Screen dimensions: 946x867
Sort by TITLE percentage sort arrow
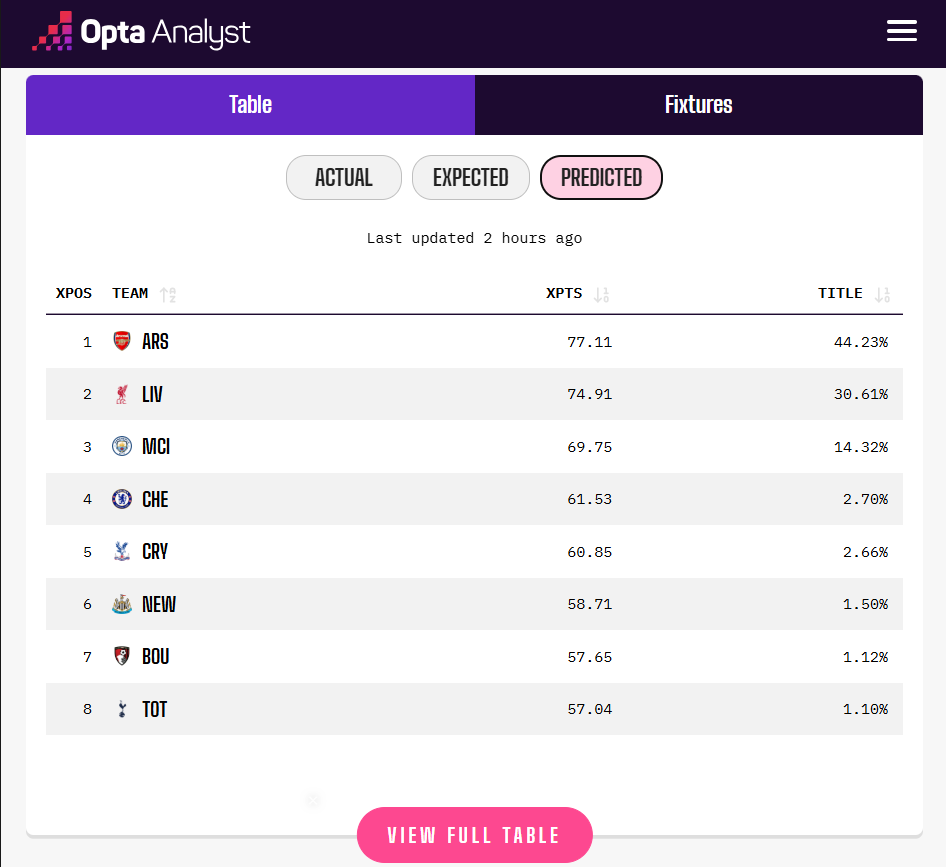[x=882, y=294]
